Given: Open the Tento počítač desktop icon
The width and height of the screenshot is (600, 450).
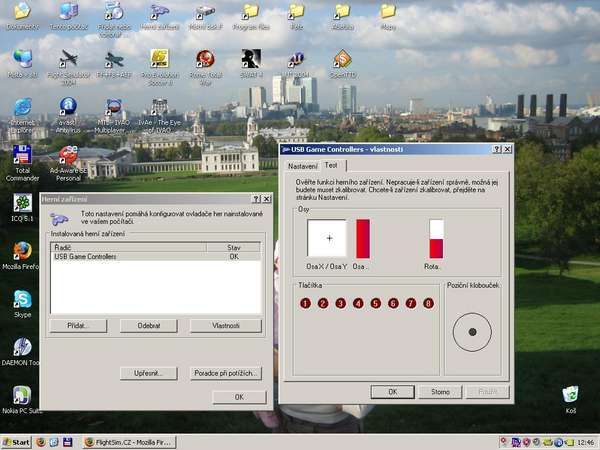Looking at the screenshot, I should click(x=68, y=16).
